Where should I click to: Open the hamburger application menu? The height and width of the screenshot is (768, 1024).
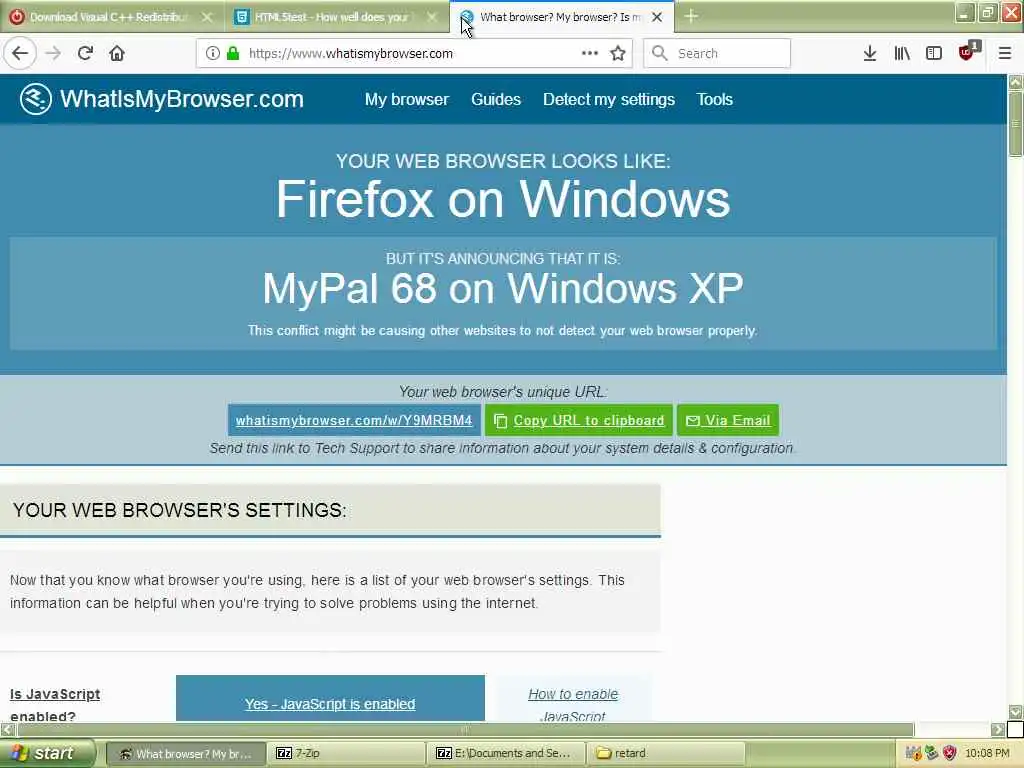click(1005, 54)
